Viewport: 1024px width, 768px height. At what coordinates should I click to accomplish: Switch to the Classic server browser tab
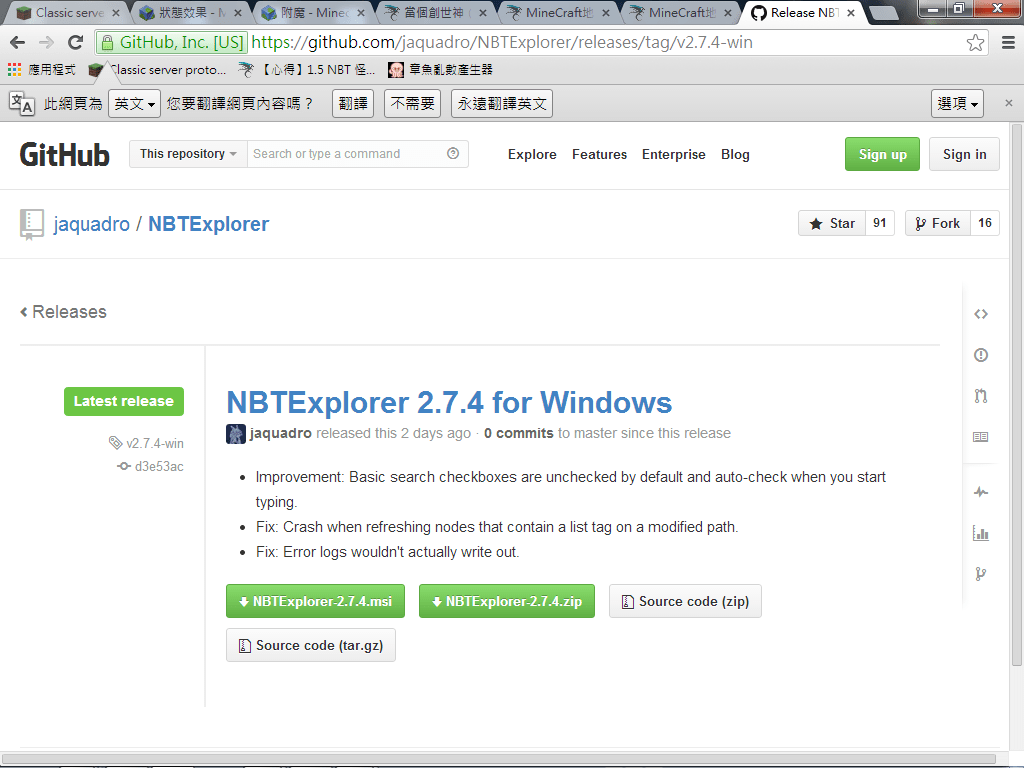point(65,13)
